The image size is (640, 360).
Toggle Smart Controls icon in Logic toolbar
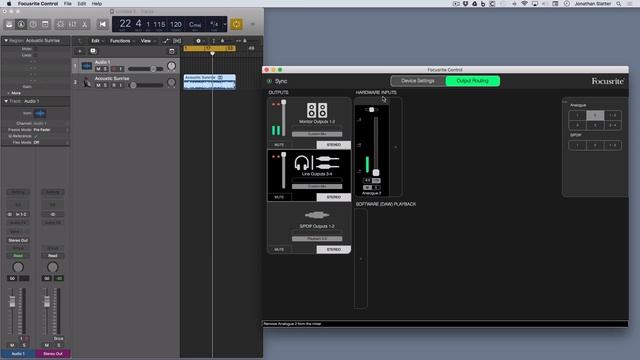[60, 24]
